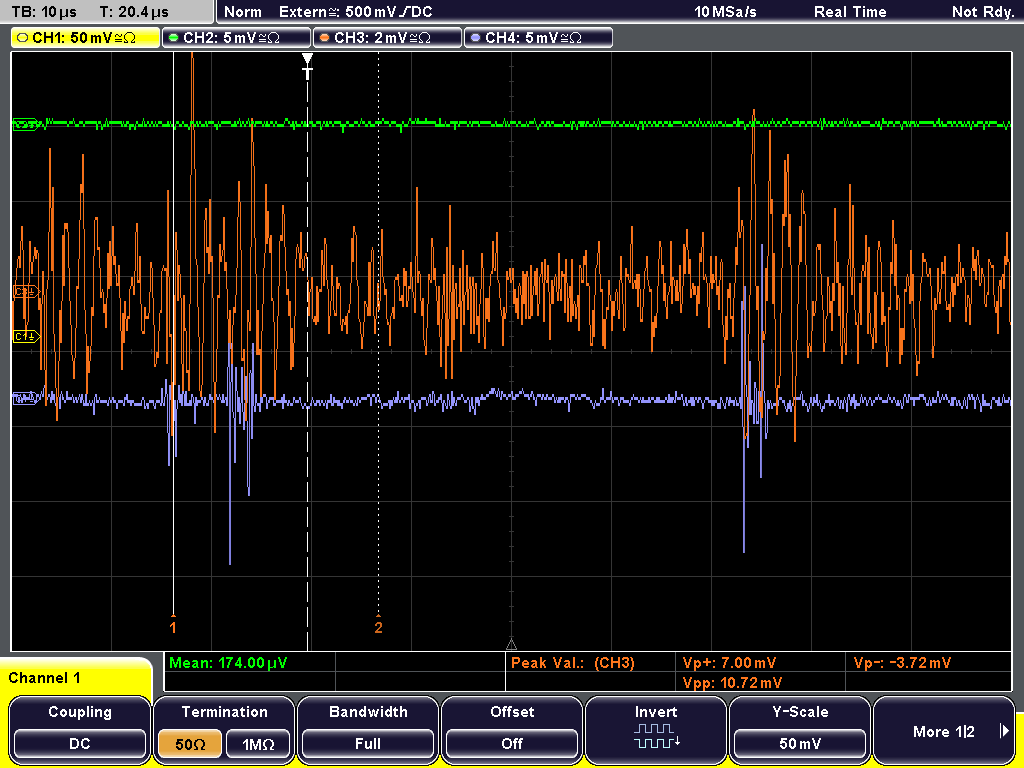This screenshot has width=1024, height=768.
Task: Select cursor 2 marker at bottom of grid
Action: [378, 624]
